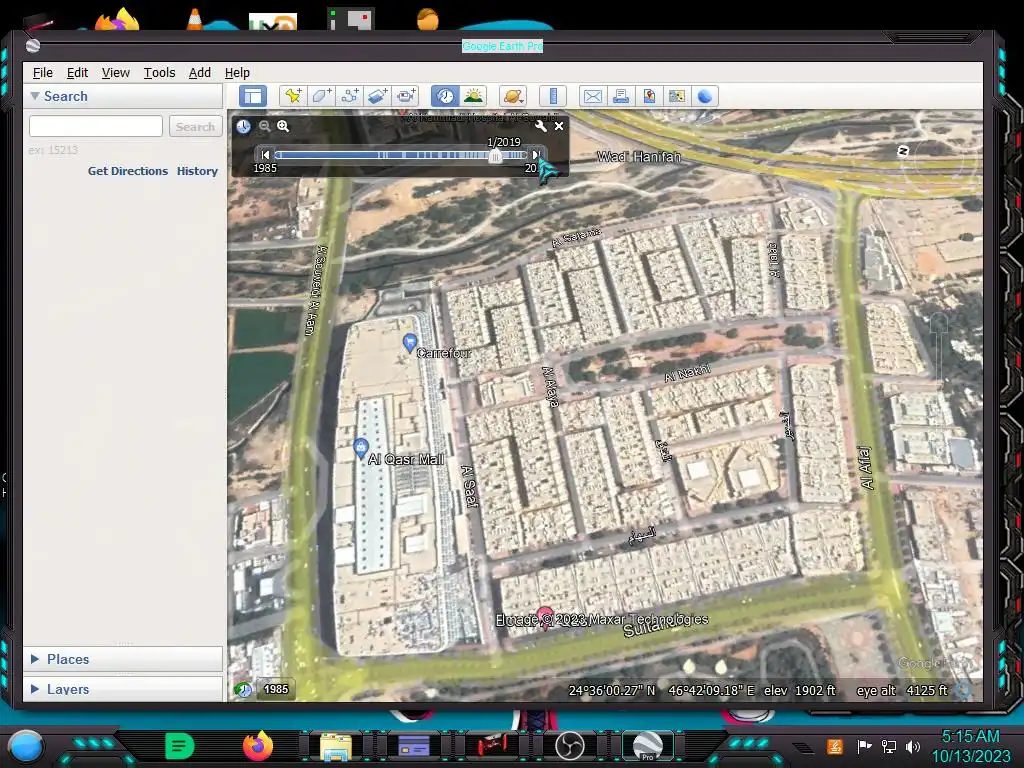Open the View menu
Screen dimensions: 1024x768
tap(116, 72)
